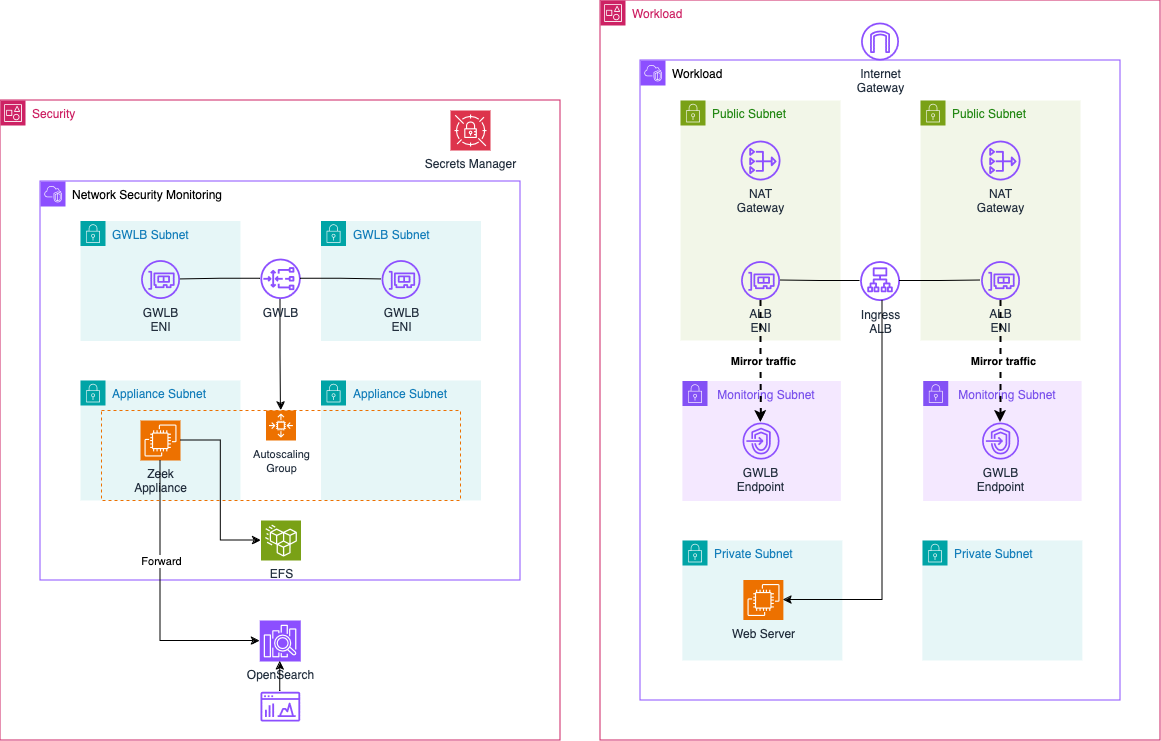Click the Secrets Manager icon
1161x741 pixels.
tap(470, 130)
